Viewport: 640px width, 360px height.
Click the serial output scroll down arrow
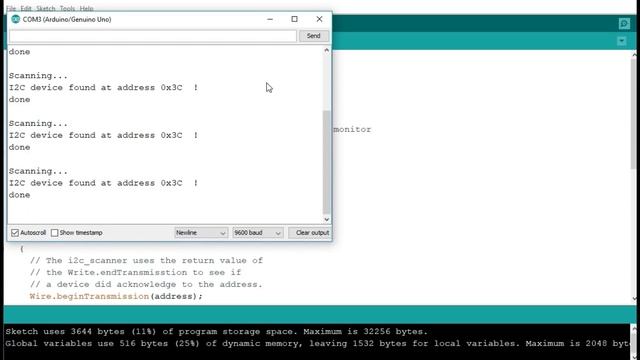tap(327, 219)
